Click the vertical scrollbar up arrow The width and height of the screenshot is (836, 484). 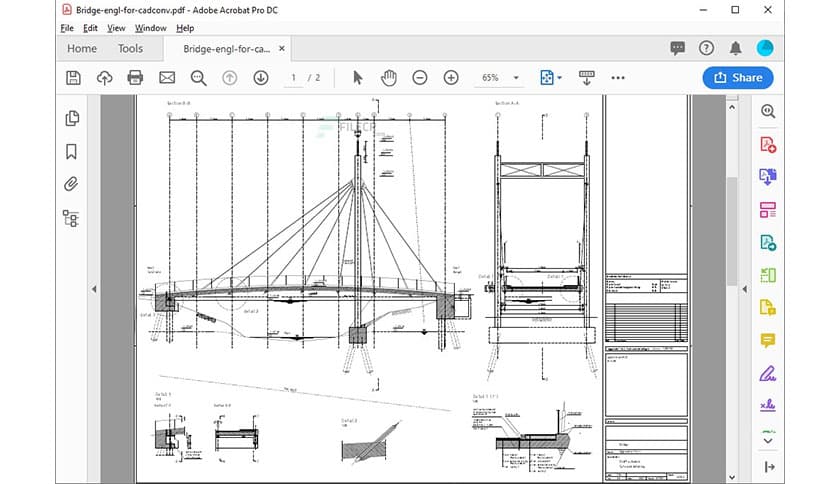(x=732, y=107)
